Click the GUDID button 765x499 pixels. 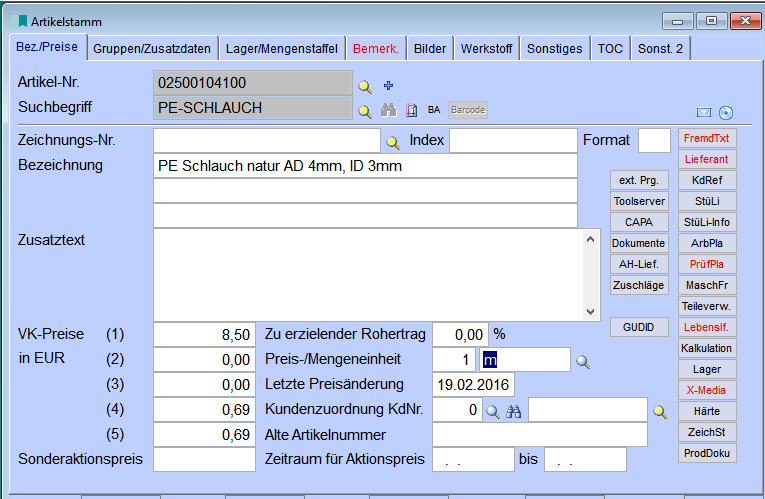639,328
